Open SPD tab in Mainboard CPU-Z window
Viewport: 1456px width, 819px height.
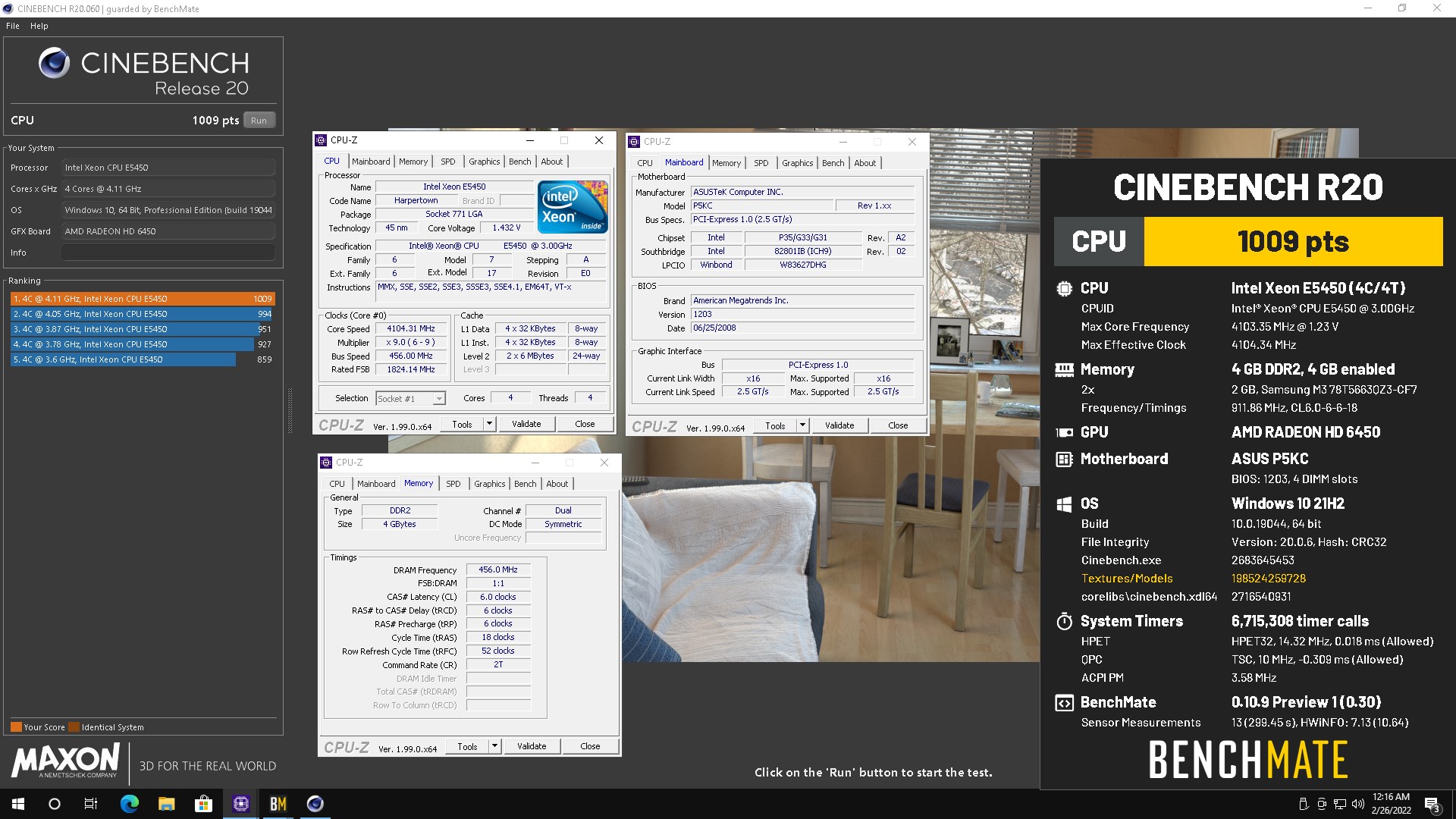tap(761, 163)
